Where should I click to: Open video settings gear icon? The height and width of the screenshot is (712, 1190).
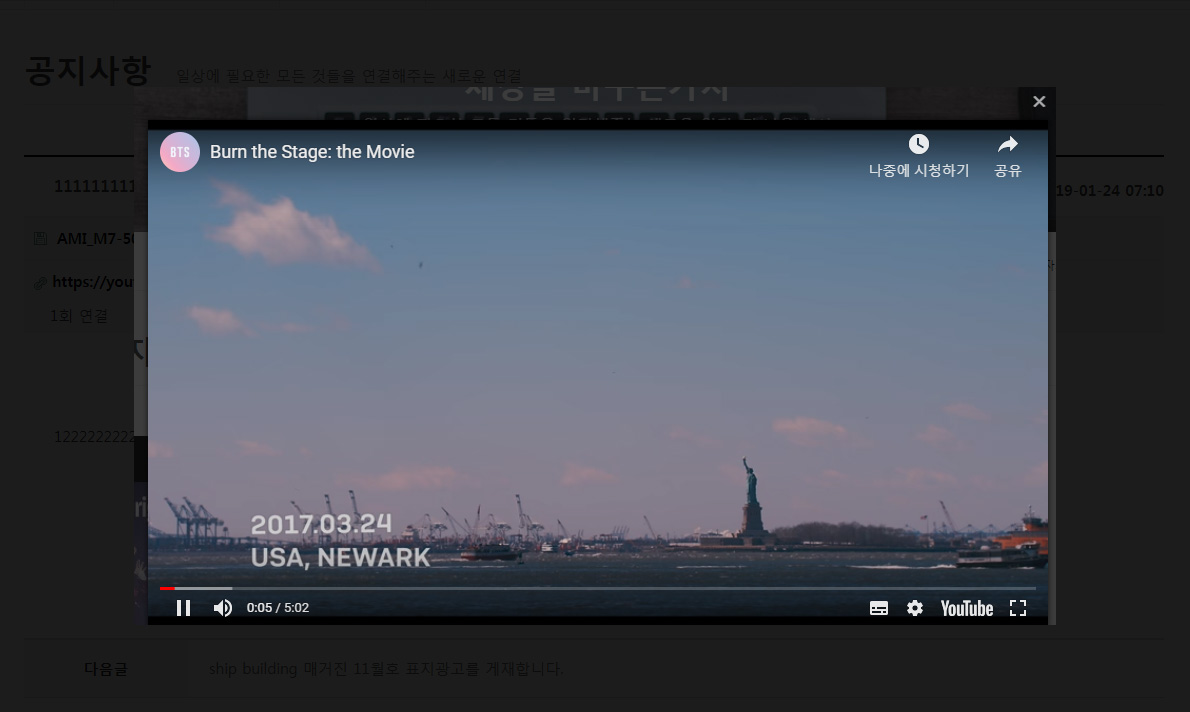point(915,608)
